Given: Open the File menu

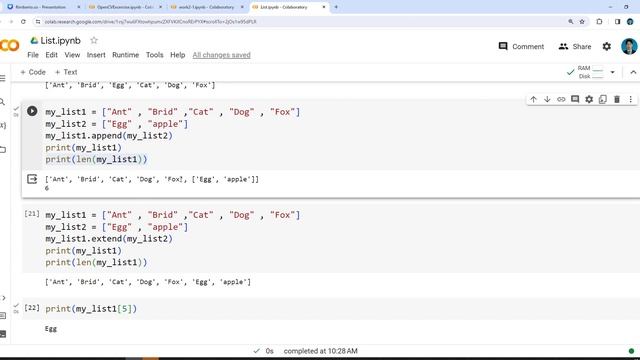Looking at the screenshot, I should [33, 55].
